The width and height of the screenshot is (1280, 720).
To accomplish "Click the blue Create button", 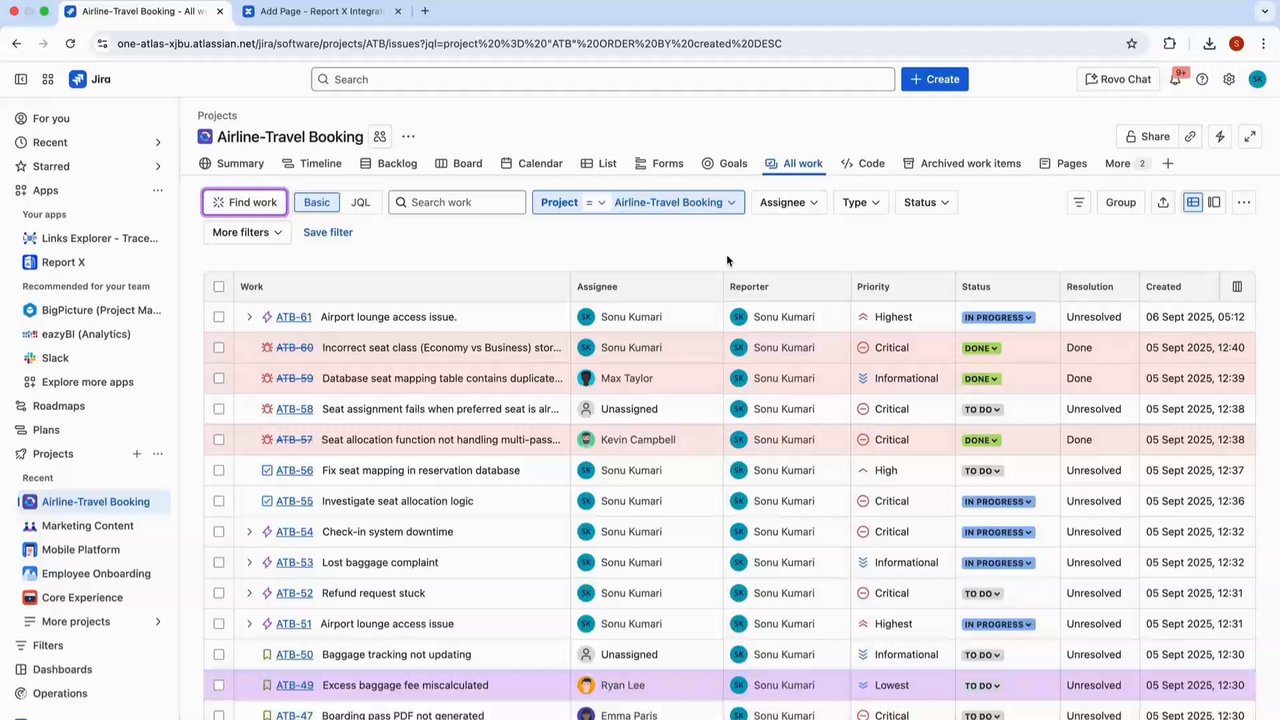I will (x=935, y=79).
